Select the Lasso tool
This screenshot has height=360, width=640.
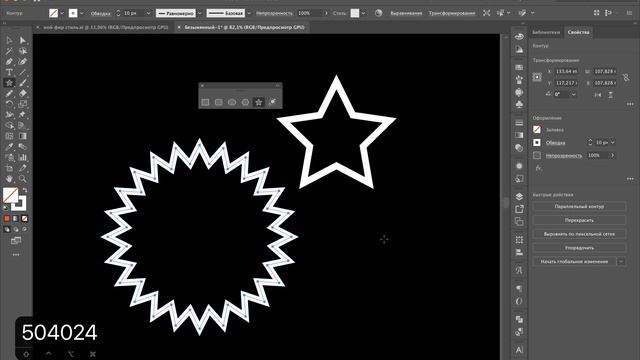(x=23, y=51)
